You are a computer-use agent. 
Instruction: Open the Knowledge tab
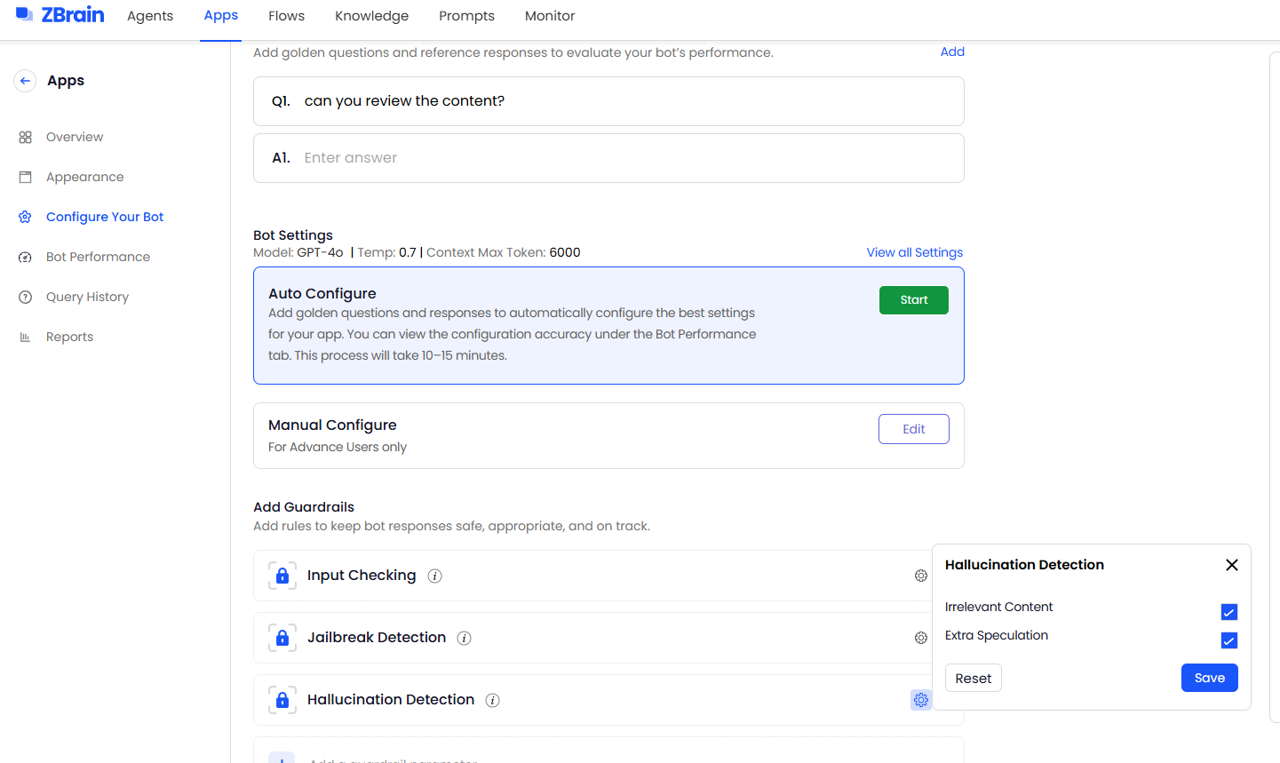[x=371, y=16]
